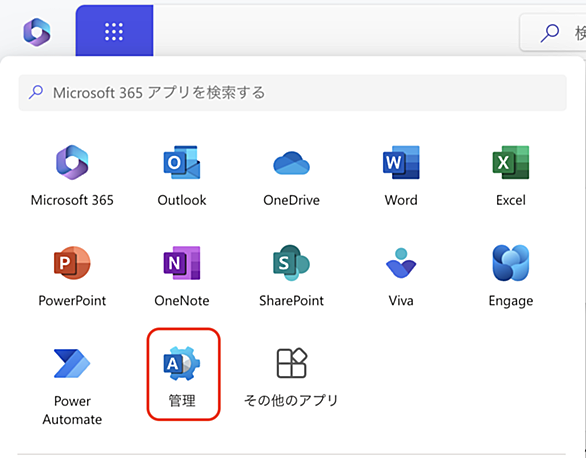Open the Excel app
The height and width of the screenshot is (458, 586).
click(511, 176)
